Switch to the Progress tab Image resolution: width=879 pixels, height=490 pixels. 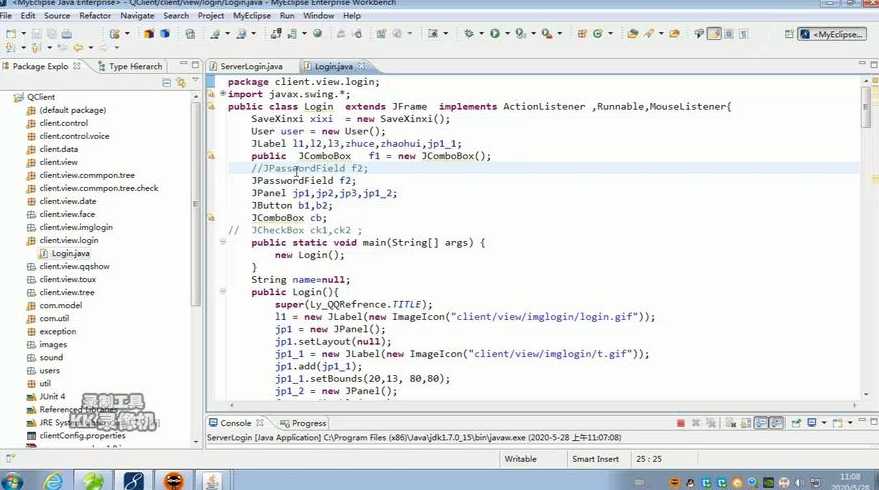click(x=303, y=423)
